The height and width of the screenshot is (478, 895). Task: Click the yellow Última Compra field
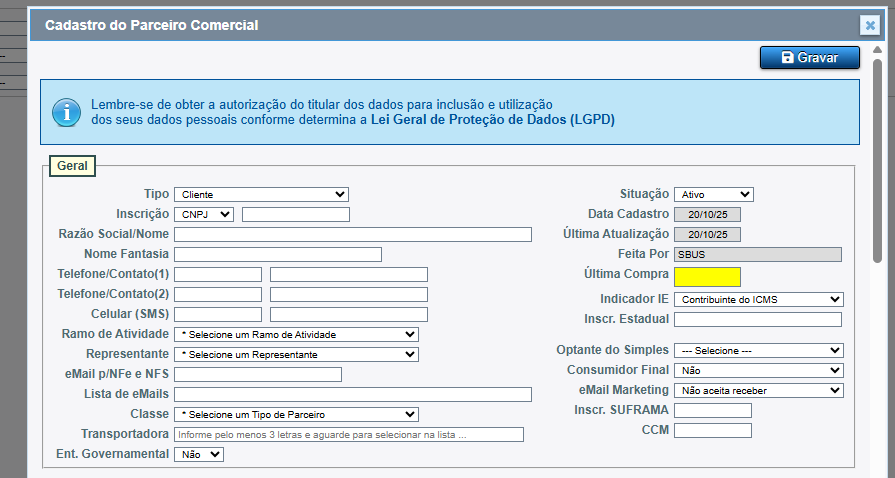(707, 276)
